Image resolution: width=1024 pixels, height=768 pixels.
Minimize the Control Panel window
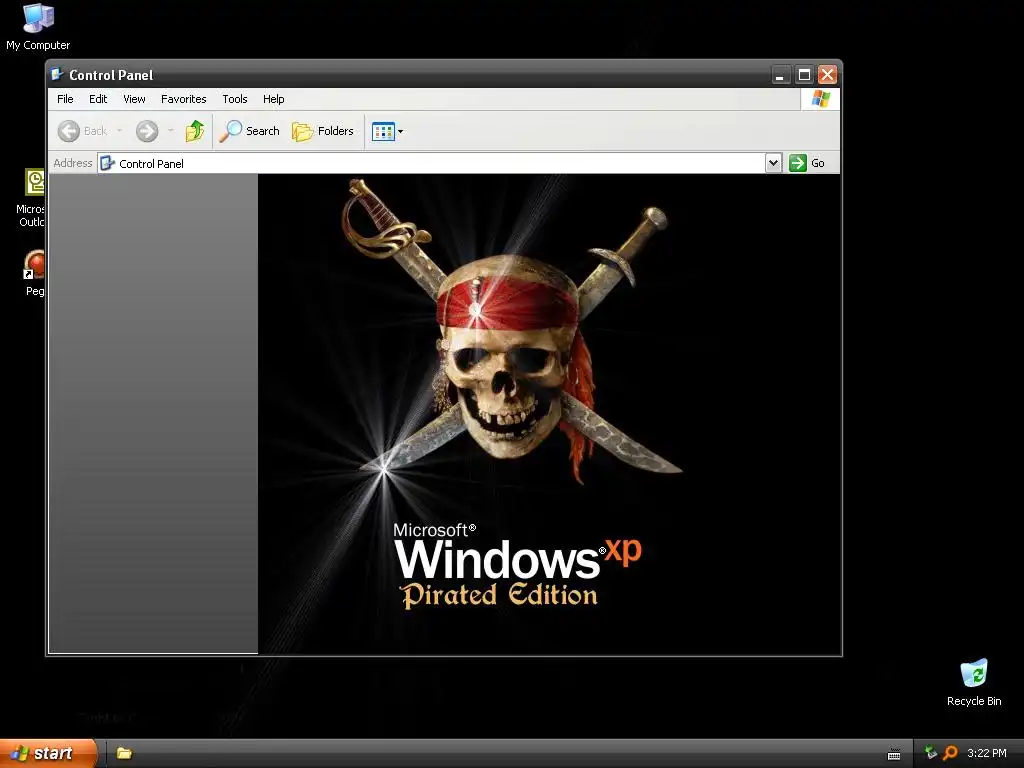point(780,75)
